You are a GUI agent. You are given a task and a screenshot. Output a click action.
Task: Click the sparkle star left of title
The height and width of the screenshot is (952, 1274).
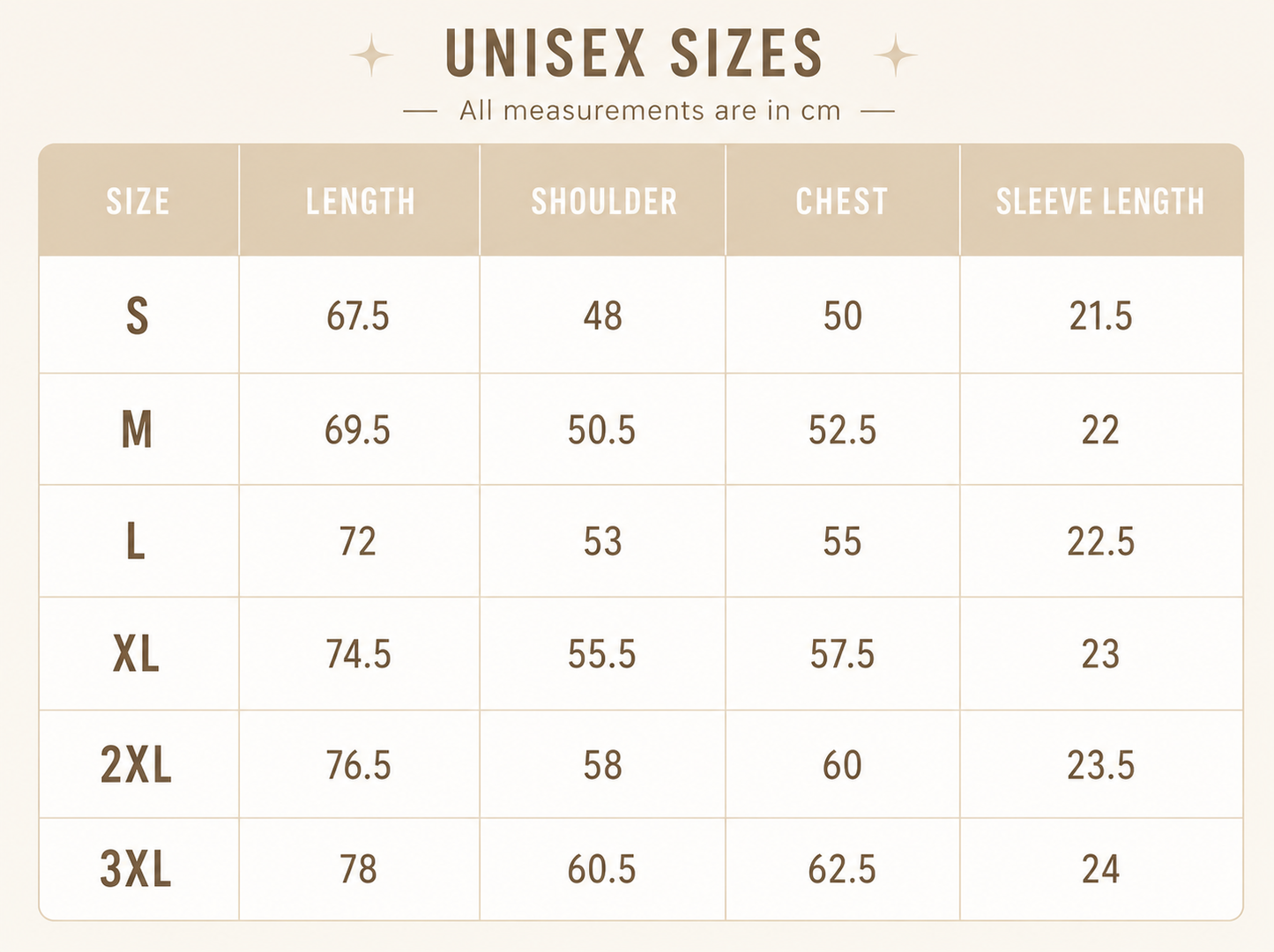tap(371, 56)
